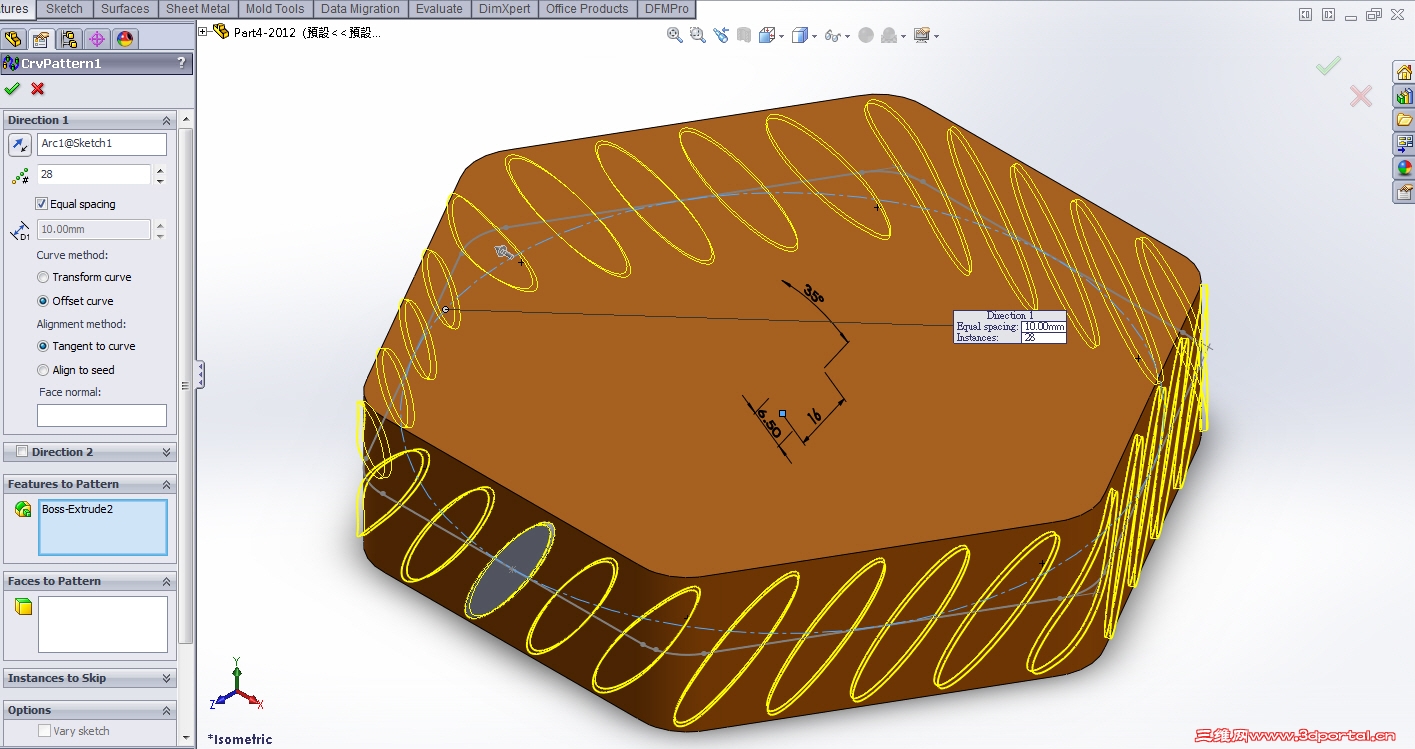Expand the Instances to Skip section
This screenshot has height=749, width=1415.
(167, 678)
